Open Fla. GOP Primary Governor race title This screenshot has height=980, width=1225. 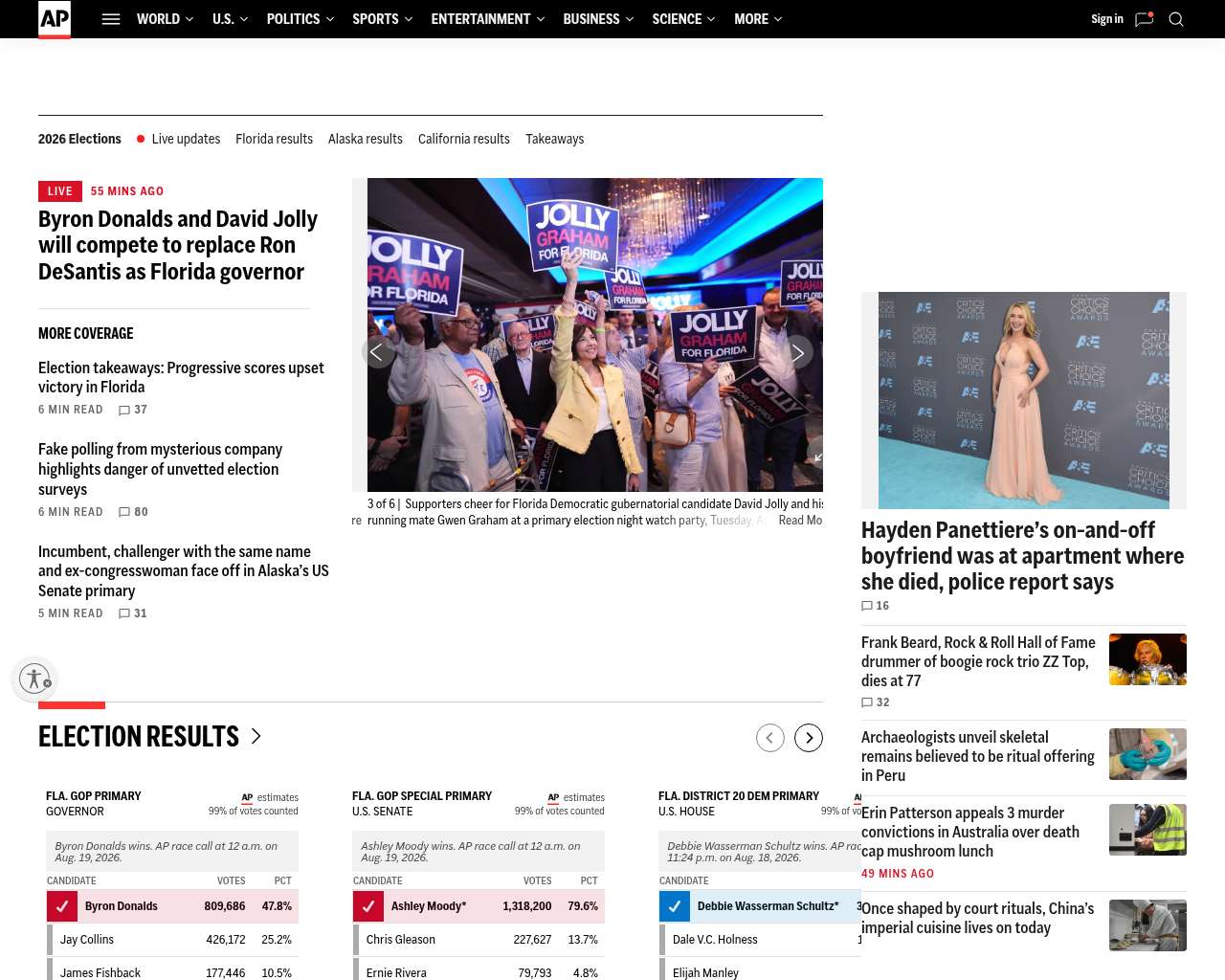(94, 804)
